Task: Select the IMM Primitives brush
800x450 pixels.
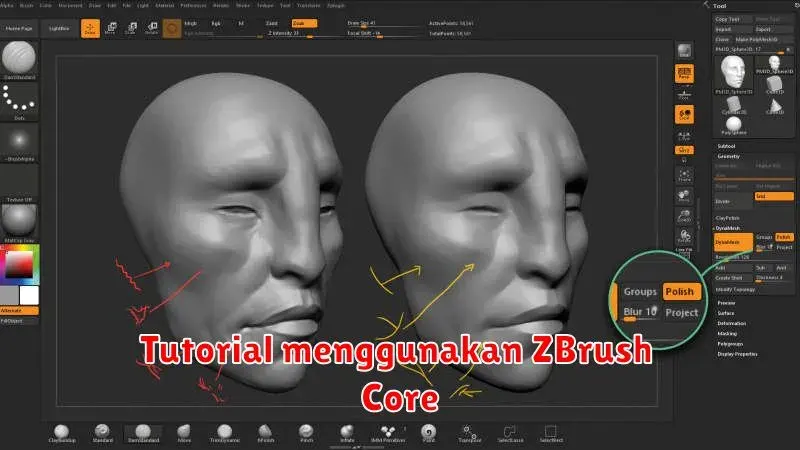Action: 388,434
